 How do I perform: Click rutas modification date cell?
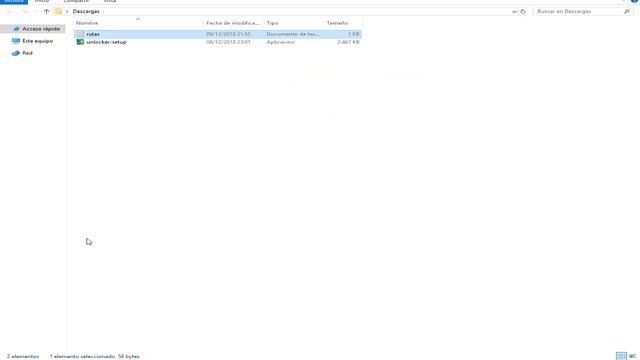point(229,34)
